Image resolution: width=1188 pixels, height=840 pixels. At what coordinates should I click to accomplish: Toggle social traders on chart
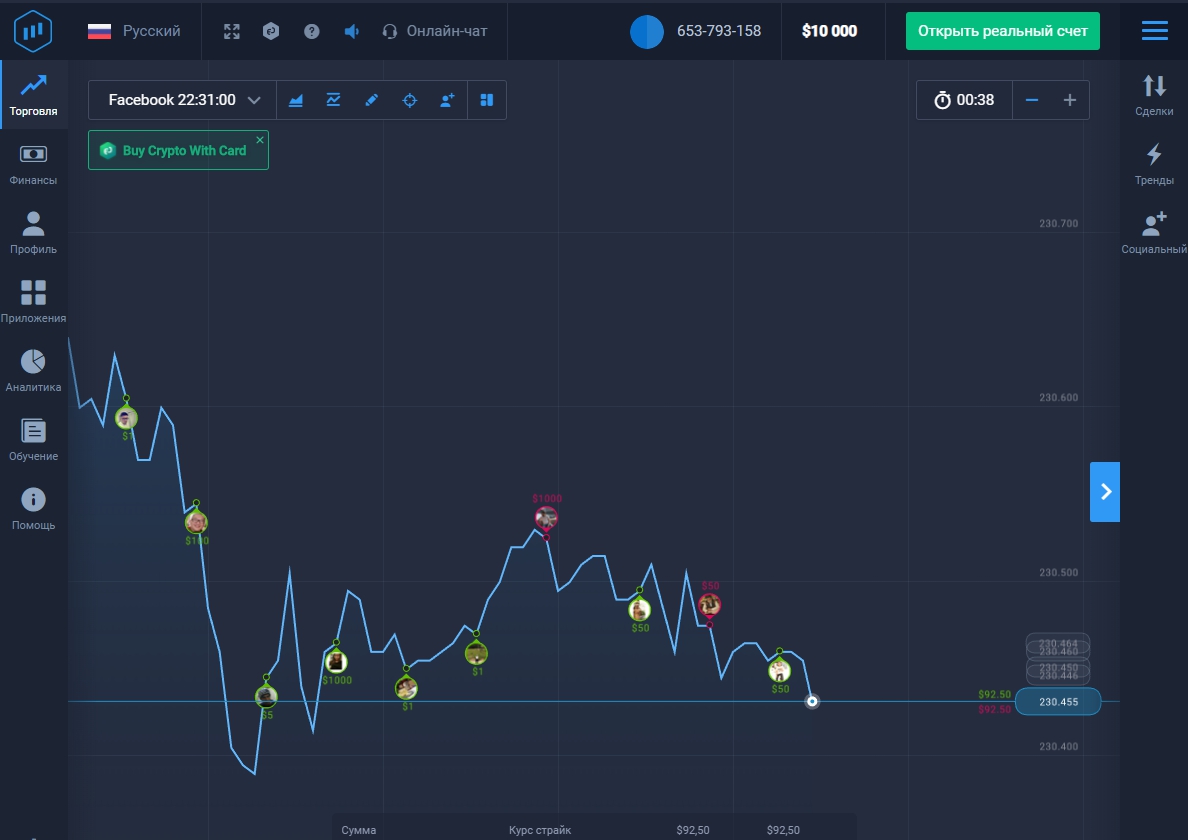447,100
